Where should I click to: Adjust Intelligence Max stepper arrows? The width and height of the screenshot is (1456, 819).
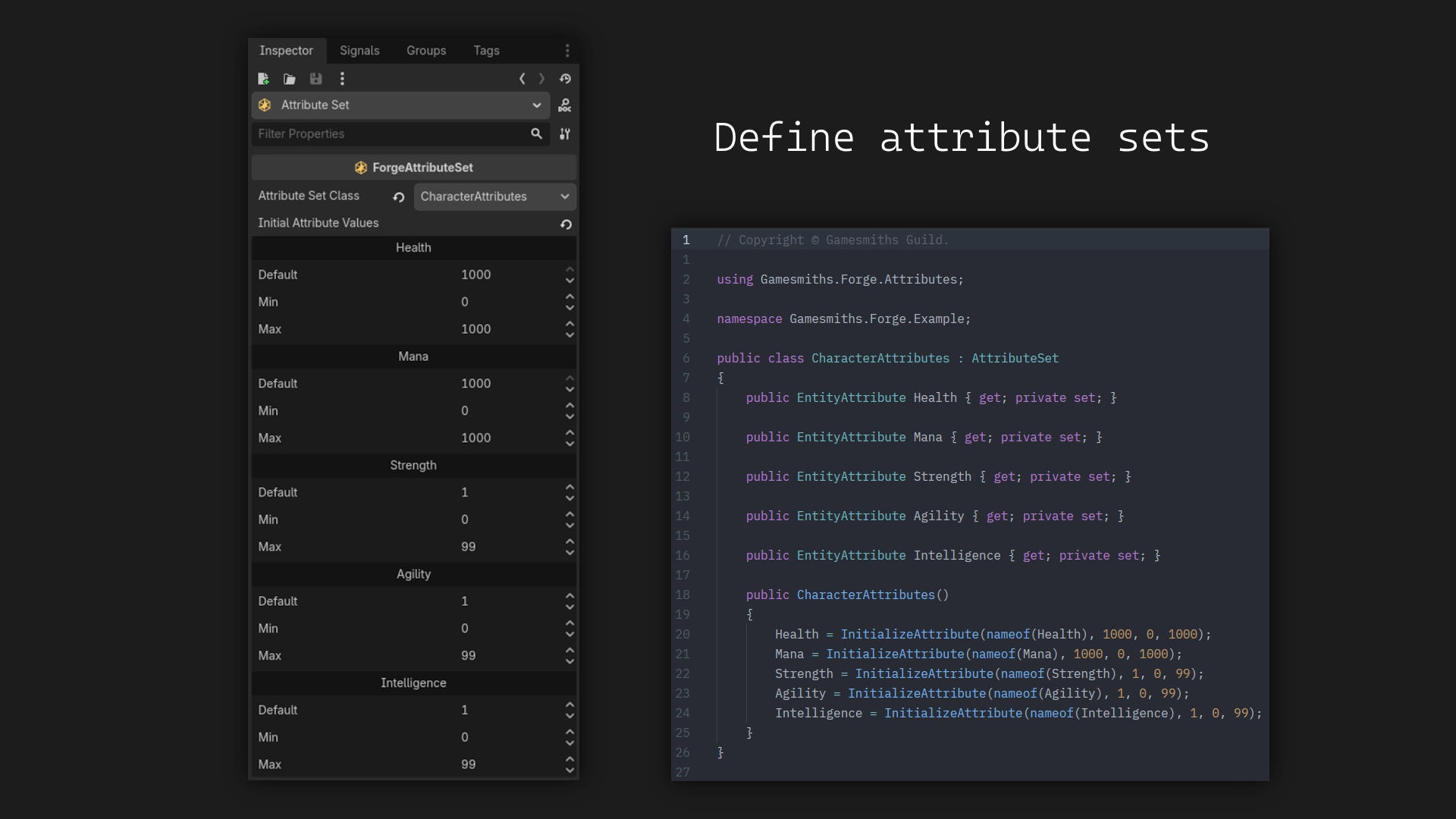[570, 764]
